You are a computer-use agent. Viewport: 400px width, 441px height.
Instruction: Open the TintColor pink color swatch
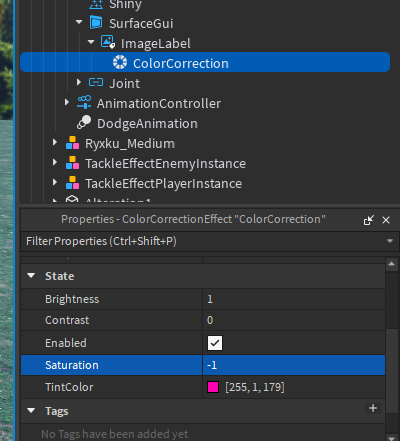pyautogui.click(x=213, y=387)
